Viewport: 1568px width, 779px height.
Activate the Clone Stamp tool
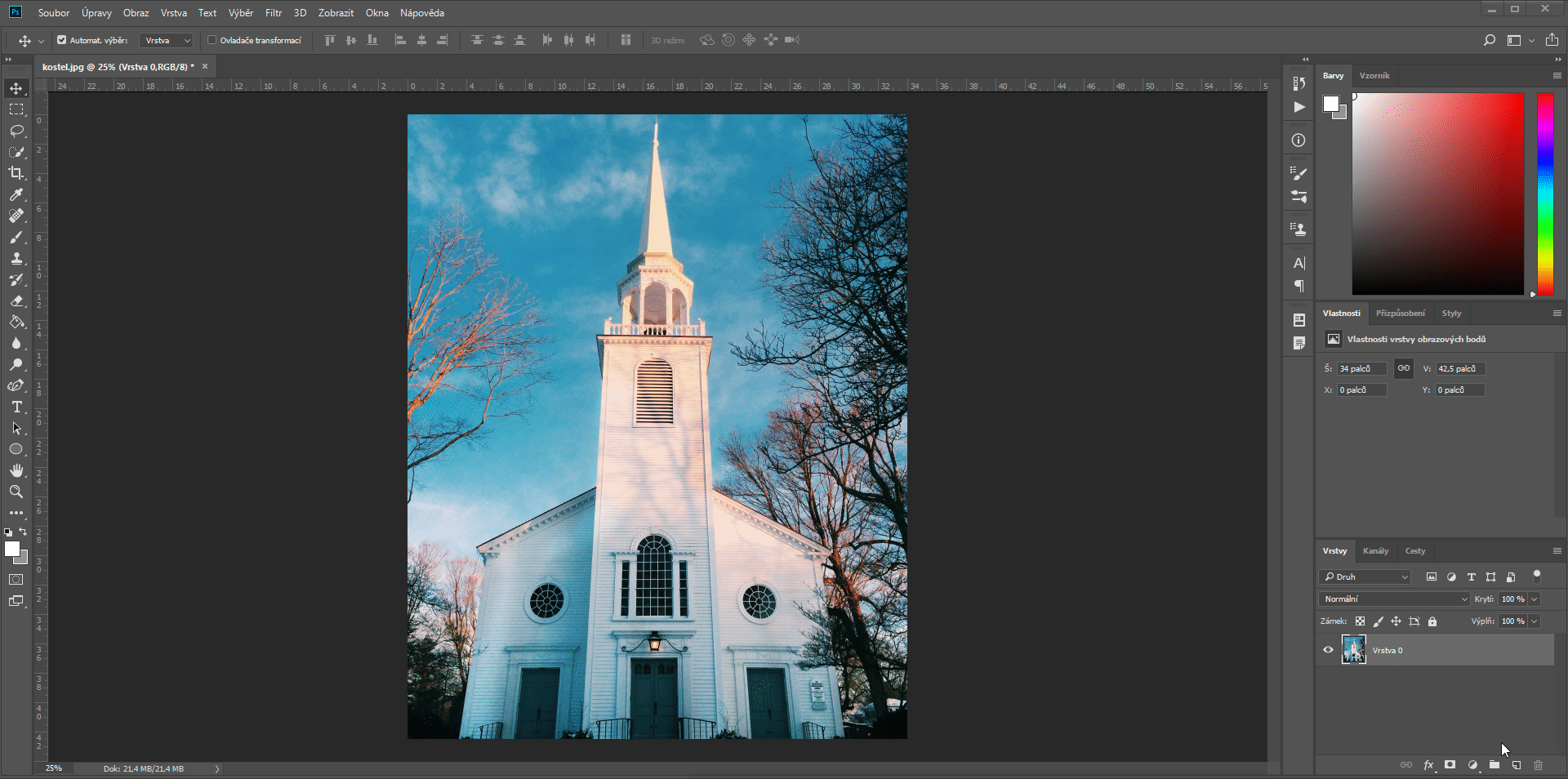(x=16, y=259)
